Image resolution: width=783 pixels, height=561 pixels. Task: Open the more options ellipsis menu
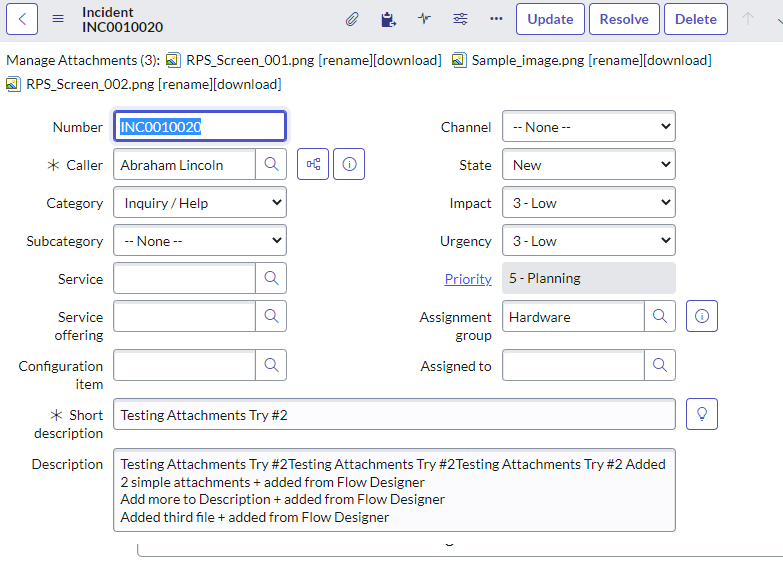tap(496, 19)
